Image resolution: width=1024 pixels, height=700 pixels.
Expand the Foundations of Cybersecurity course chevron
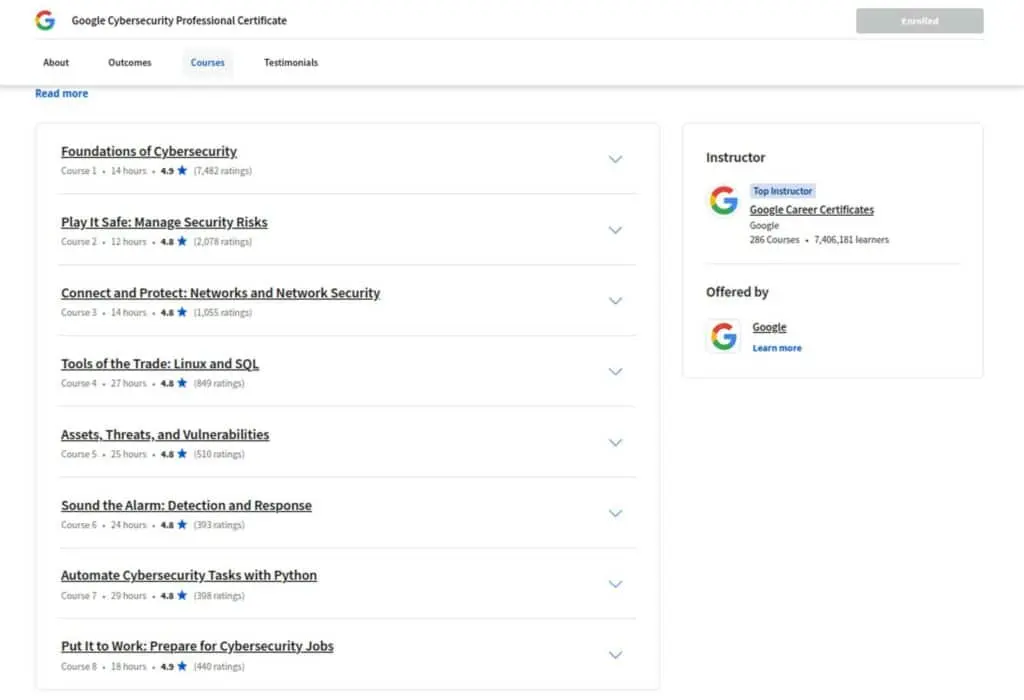click(615, 159)
